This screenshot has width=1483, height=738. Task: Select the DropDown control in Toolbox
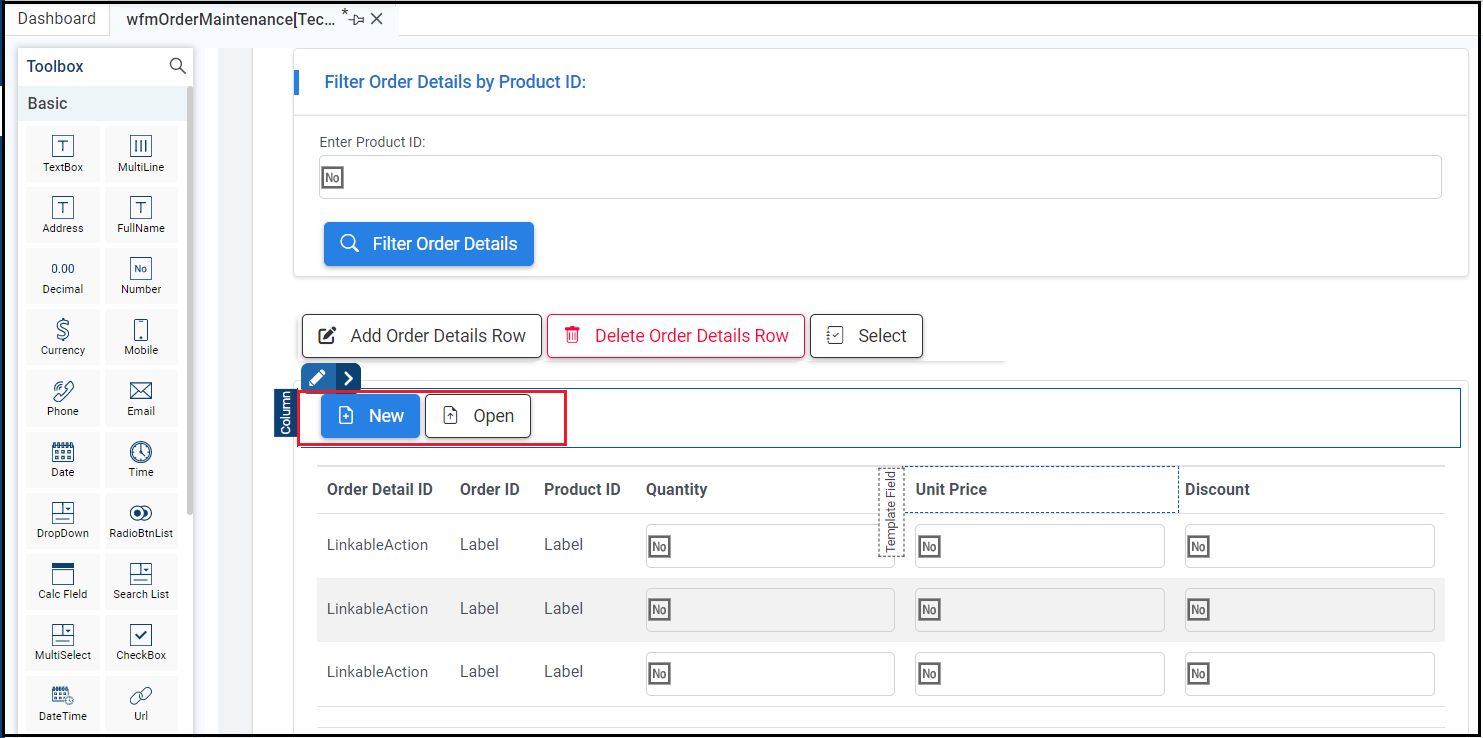click(x=62, y=519)
